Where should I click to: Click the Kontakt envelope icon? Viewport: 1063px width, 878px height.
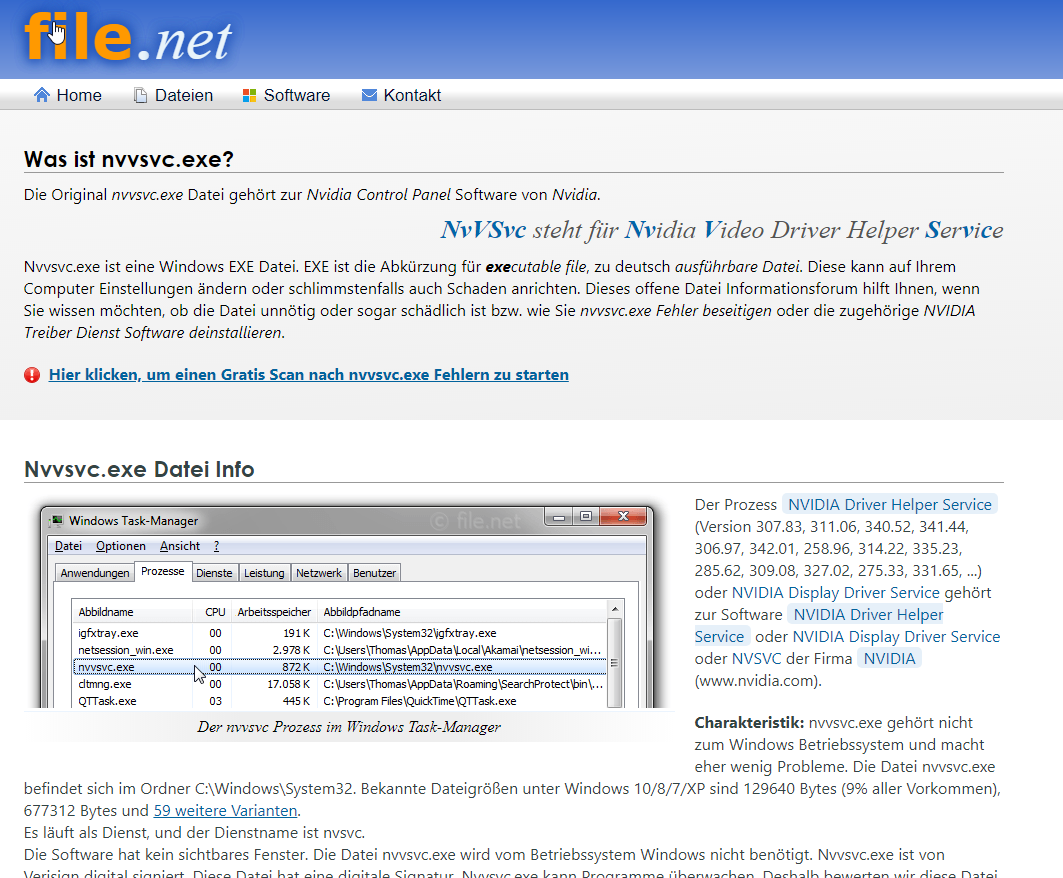point(369,95)
